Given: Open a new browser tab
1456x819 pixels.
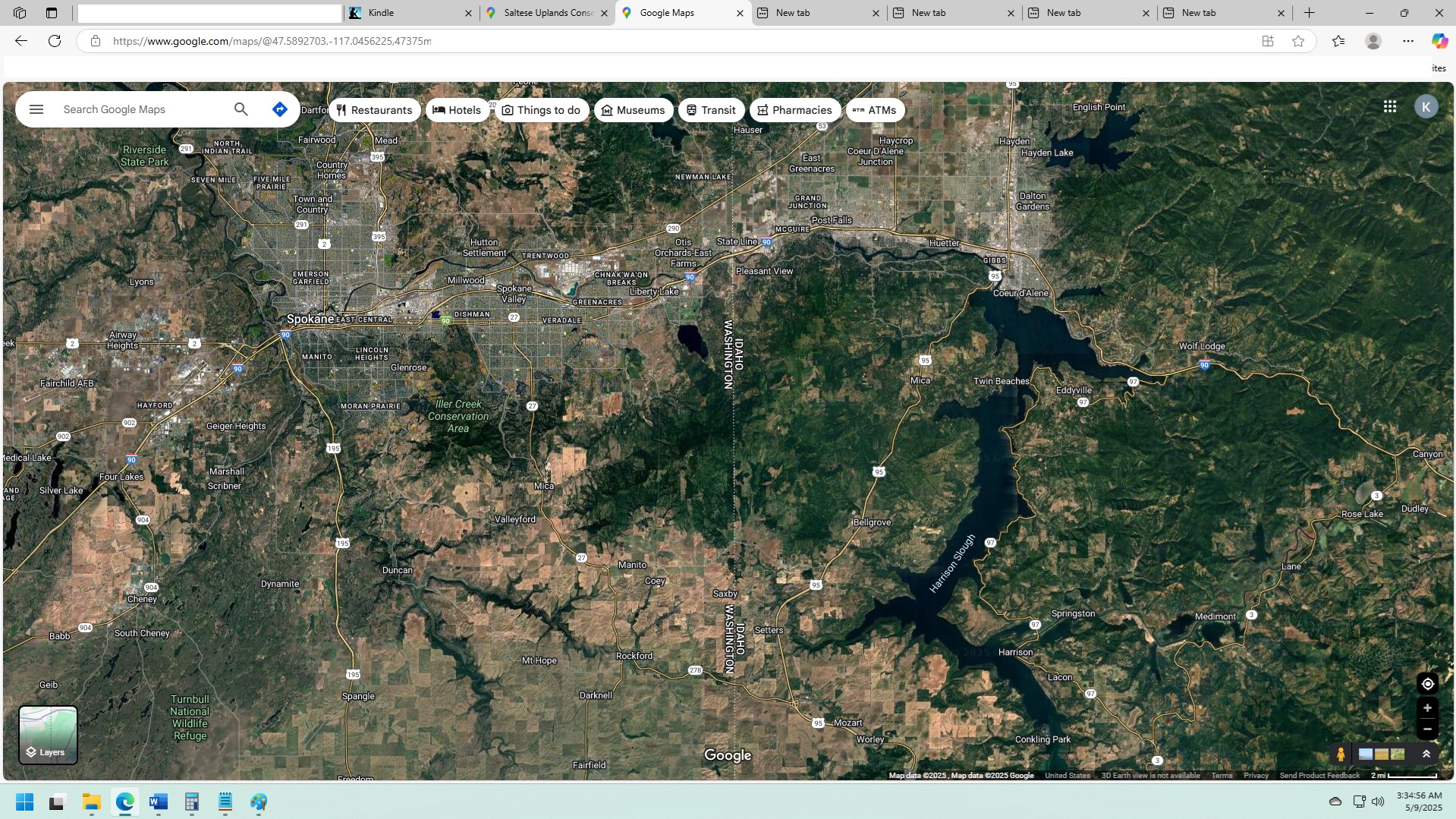Looking at the screenshot, I should (x=1309, y=13).
